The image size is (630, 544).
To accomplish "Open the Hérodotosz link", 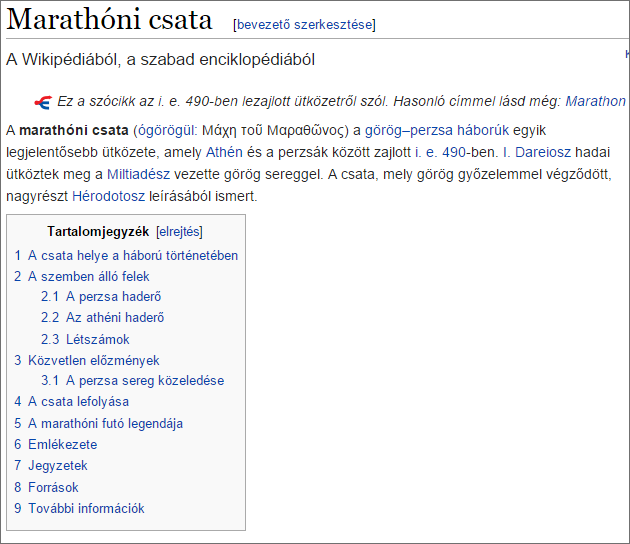I will click(x=108, y=196).
